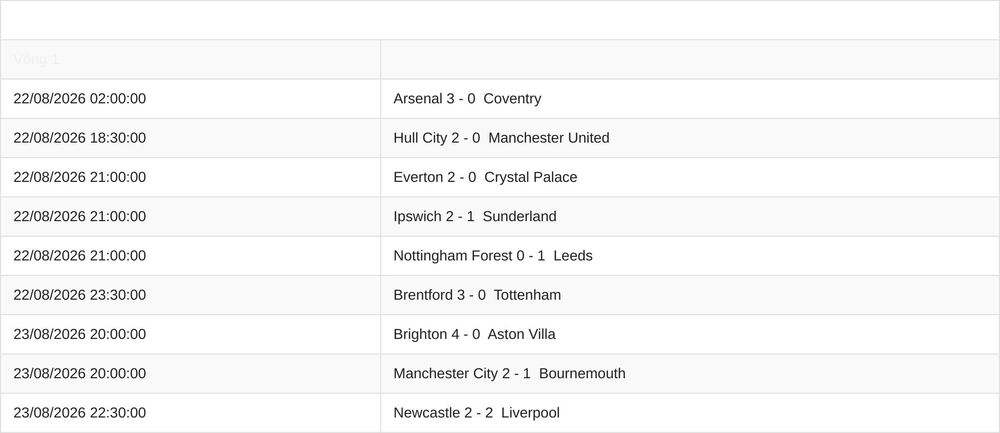
Task: Select the 22/08/2026 18:30:00 kickoff time
Action: click(80, 138)
